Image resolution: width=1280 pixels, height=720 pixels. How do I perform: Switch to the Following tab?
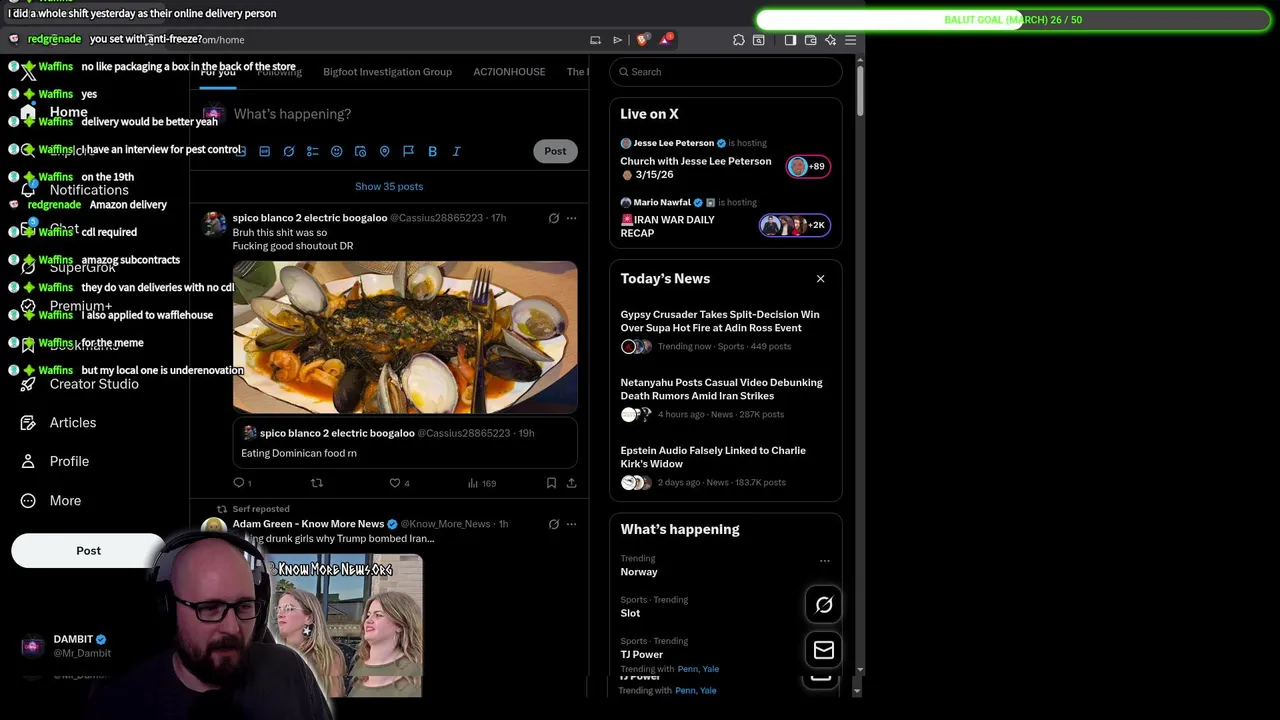coord(279,72)
